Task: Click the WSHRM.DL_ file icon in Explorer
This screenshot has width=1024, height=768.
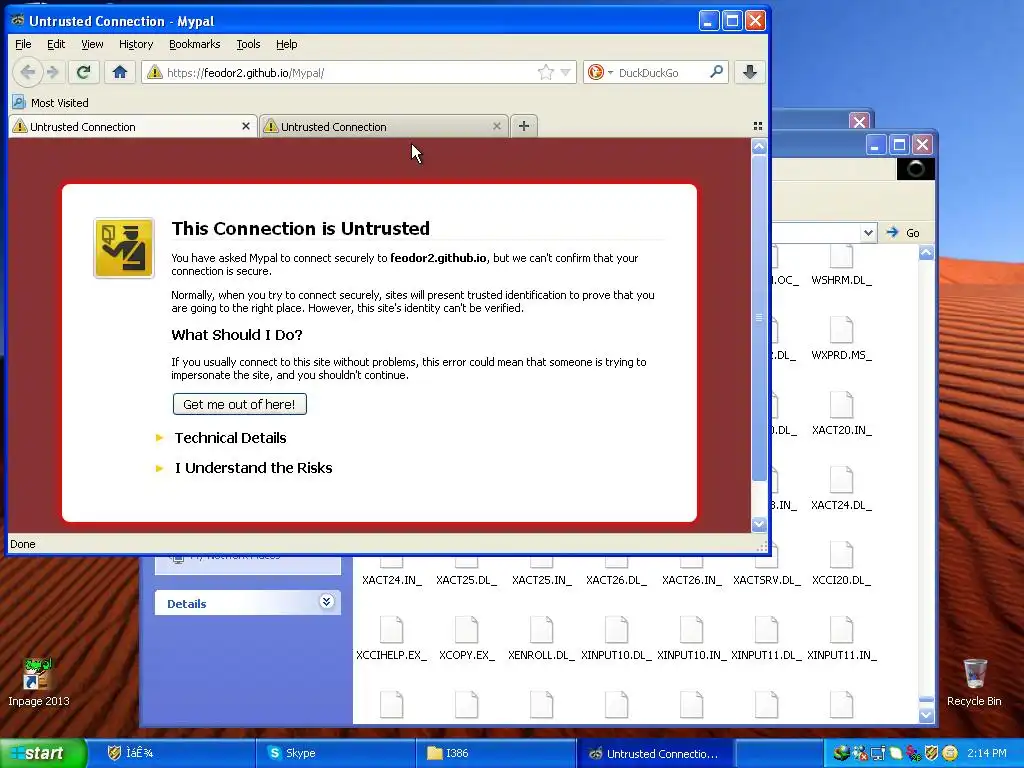Action: 841,257
